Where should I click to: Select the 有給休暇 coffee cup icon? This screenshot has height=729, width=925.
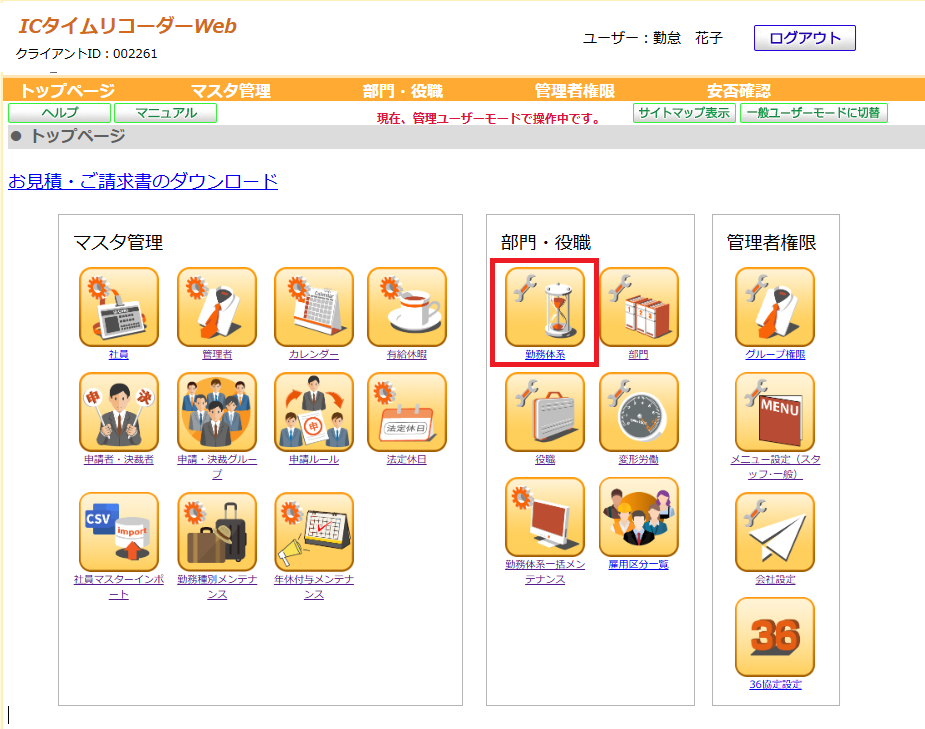[x=406, y=307]
